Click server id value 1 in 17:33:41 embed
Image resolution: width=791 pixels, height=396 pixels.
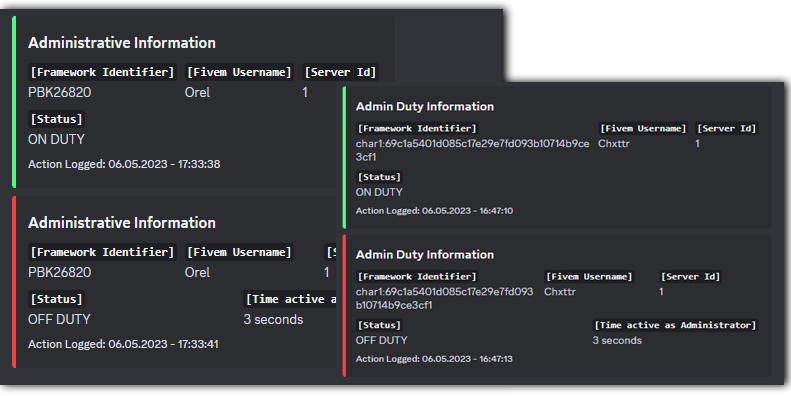(326, 272)
